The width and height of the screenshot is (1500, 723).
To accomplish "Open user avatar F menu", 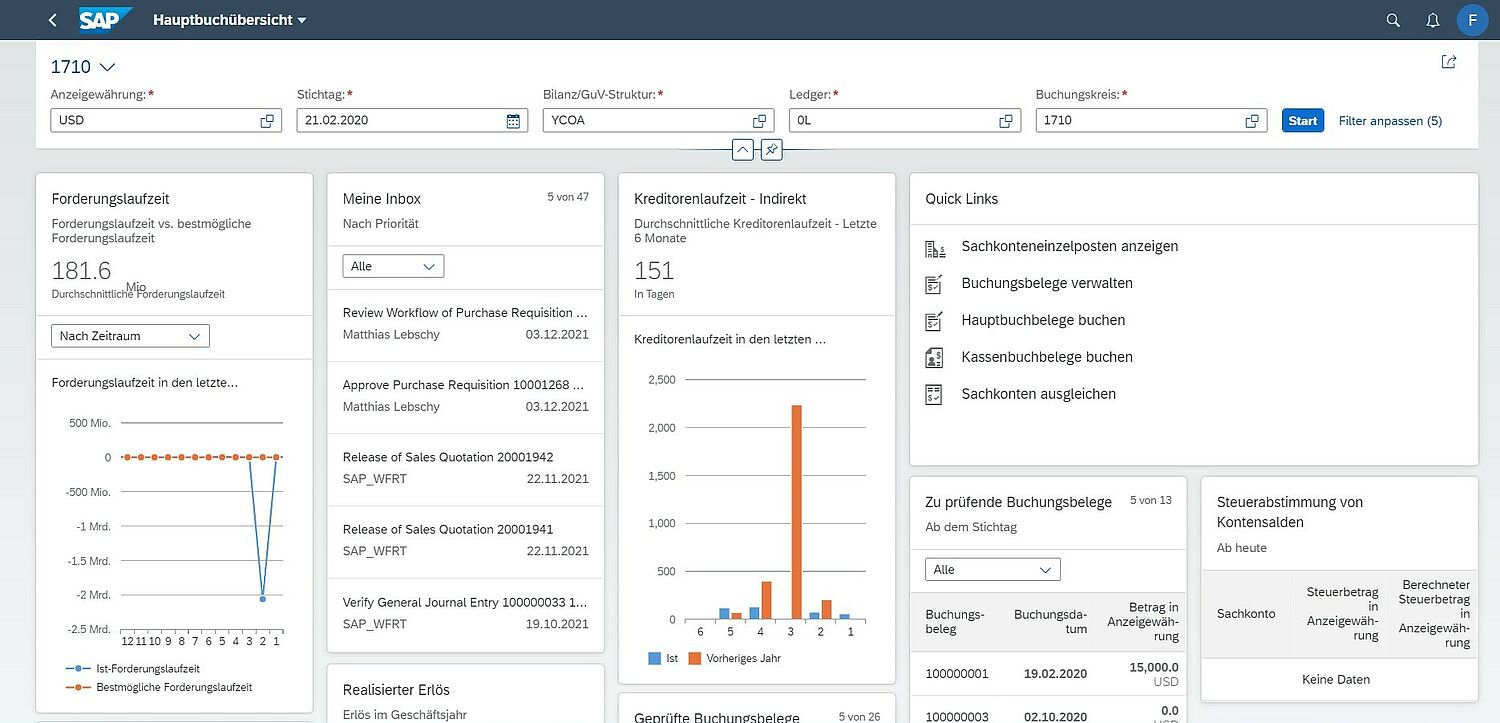I will coord(1472,20).
